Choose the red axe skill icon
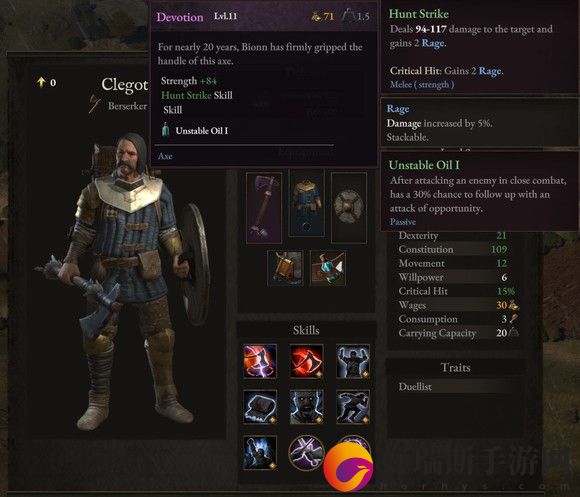 pyautogui.click(x=306, y=361)
